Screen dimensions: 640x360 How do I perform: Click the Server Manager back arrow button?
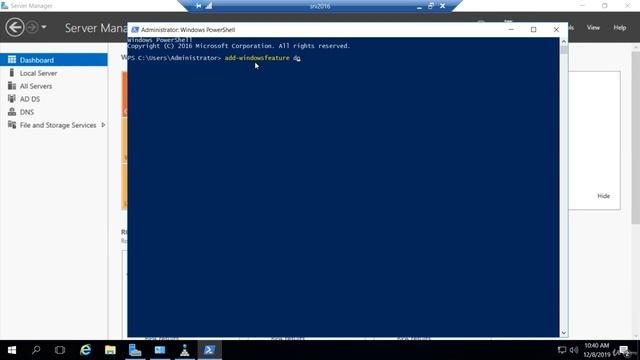[15, 27]
